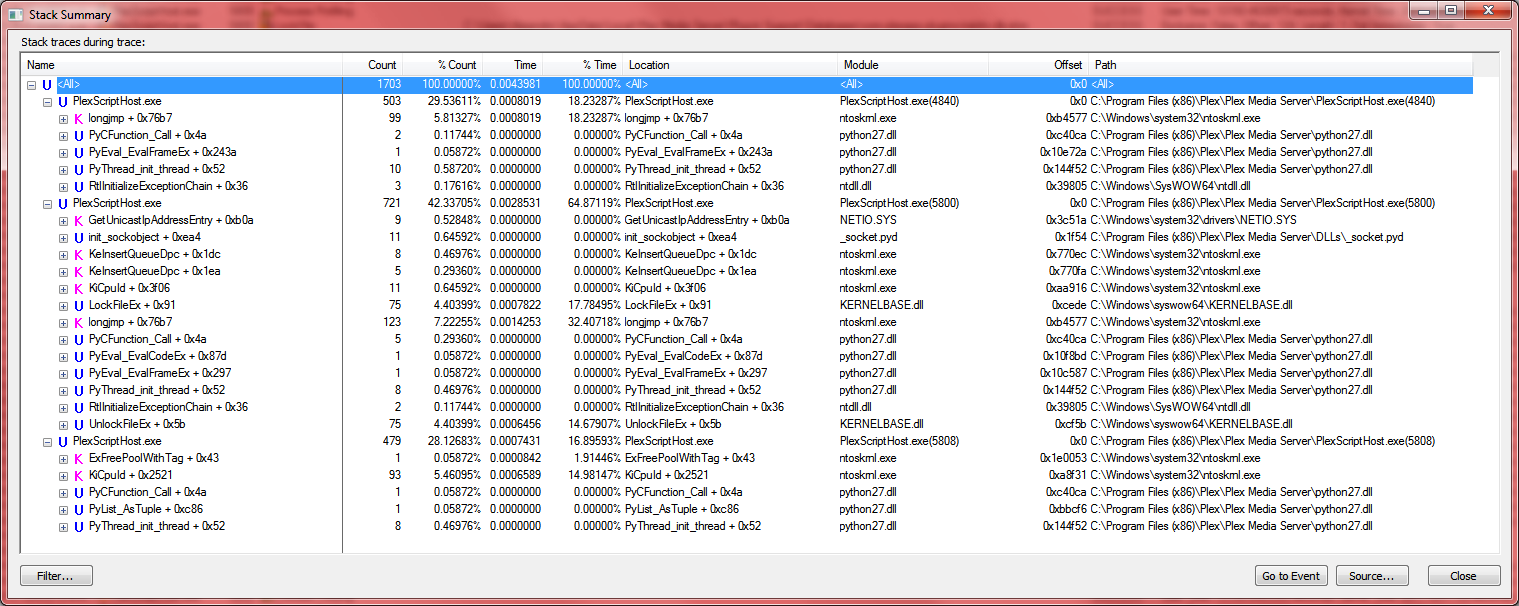Sort by the Path column header
1519x606 pixels.
tap(1281, 65)
